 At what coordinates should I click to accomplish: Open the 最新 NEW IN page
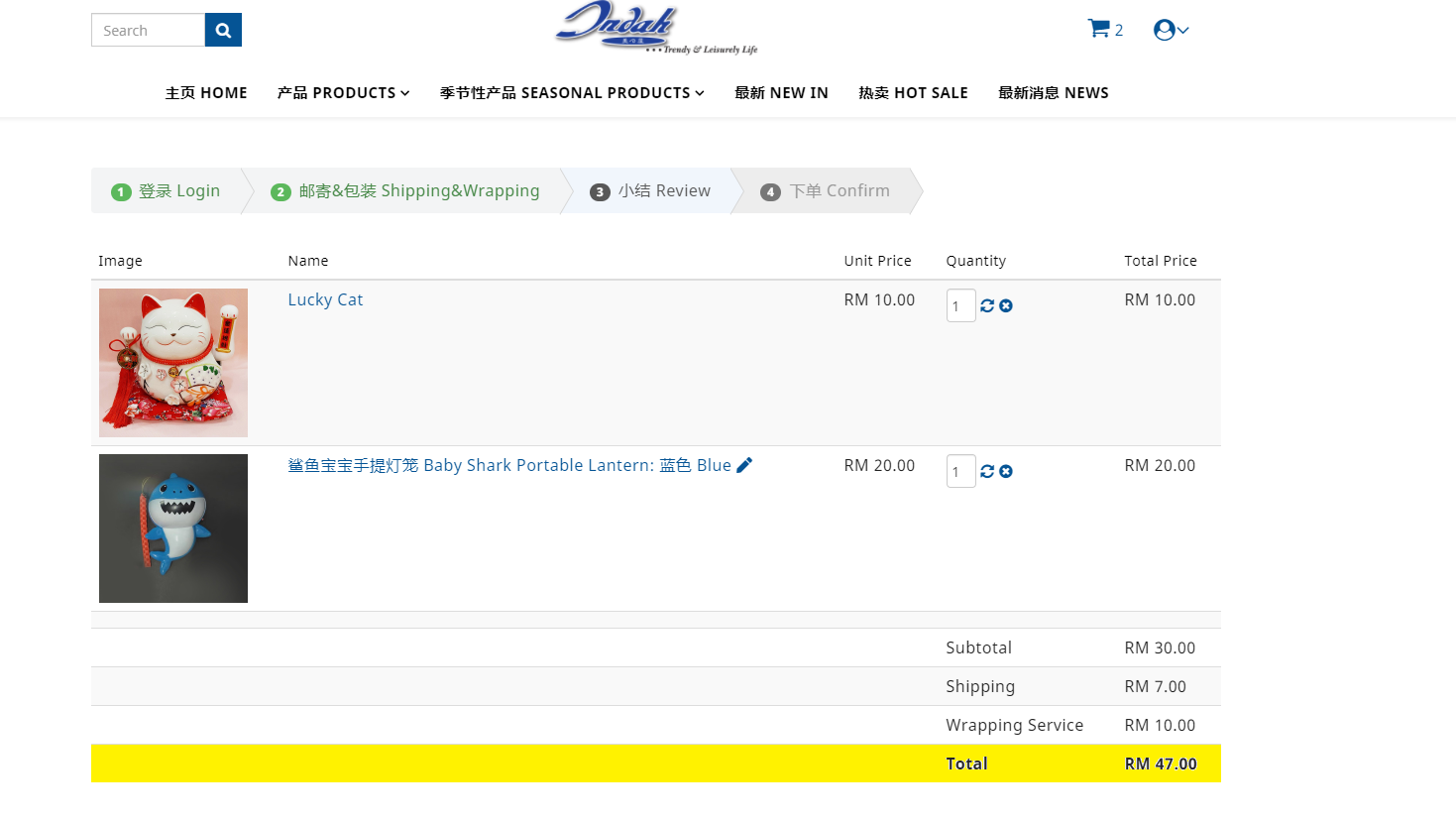(781, 93)
